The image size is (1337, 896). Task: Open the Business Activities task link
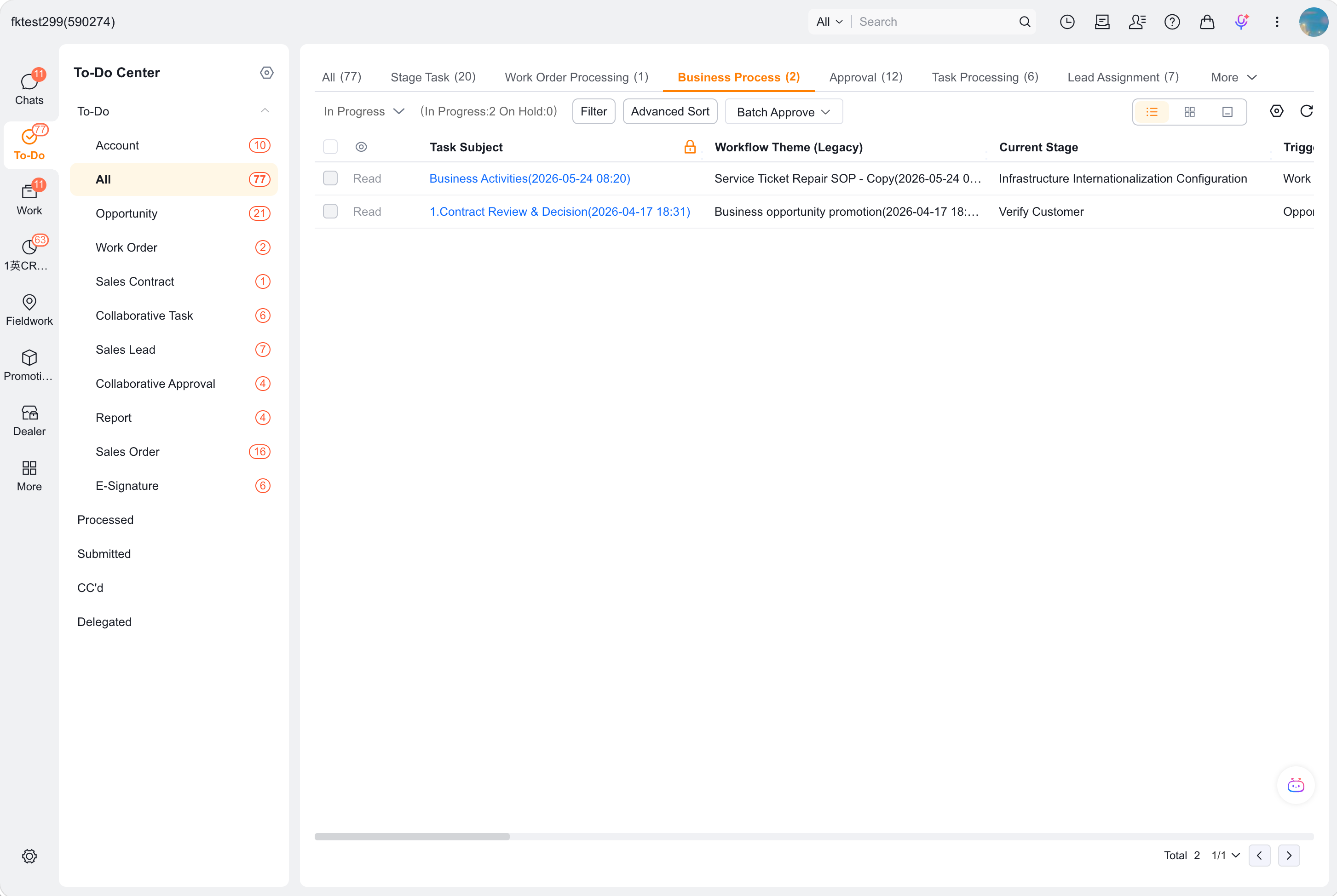coord(529,178)
